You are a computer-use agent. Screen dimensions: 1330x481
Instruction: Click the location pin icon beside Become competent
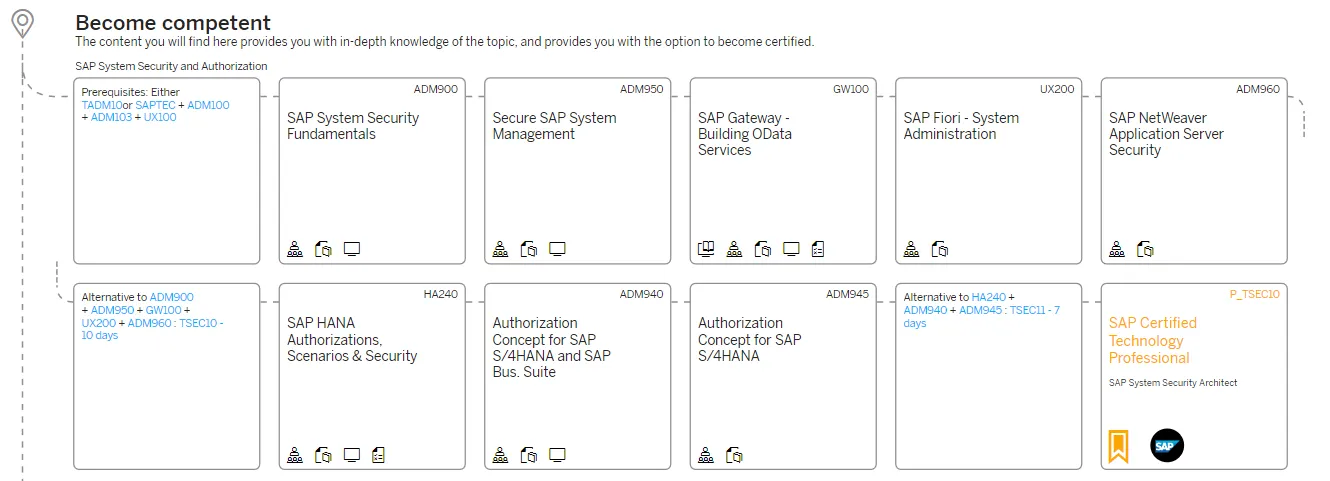tap(23, 24)
